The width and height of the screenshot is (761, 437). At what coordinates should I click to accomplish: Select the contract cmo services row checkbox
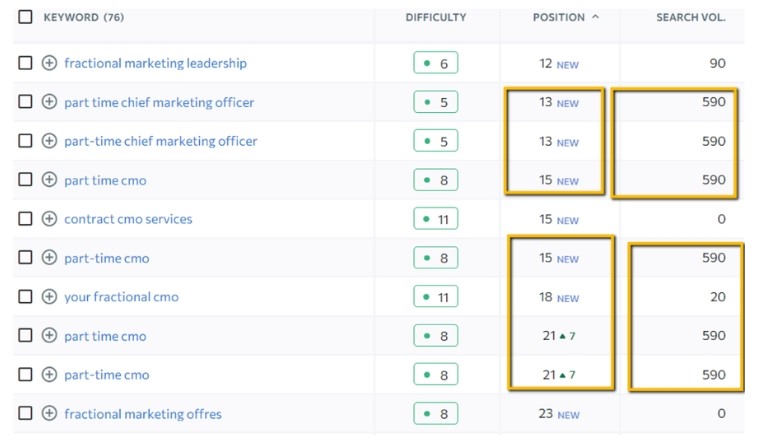pyautogui.click(x=25, y=219)
